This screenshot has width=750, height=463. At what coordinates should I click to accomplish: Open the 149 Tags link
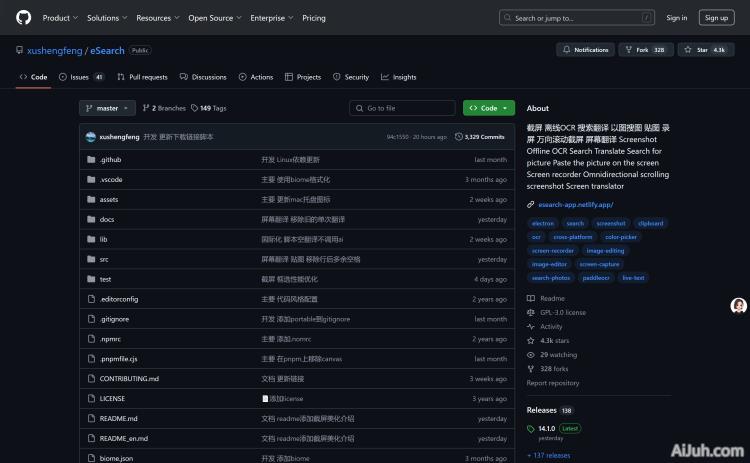[212, 108]
